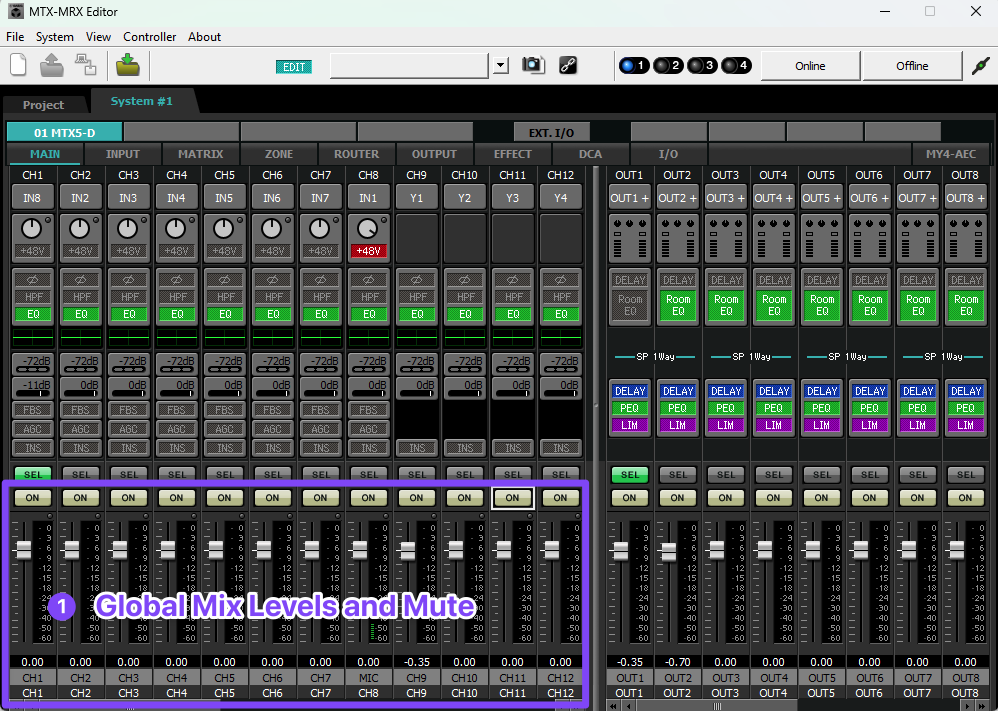Click the Offline button
The height and width of the screenshot is (711, 998).
click(912, 66)
